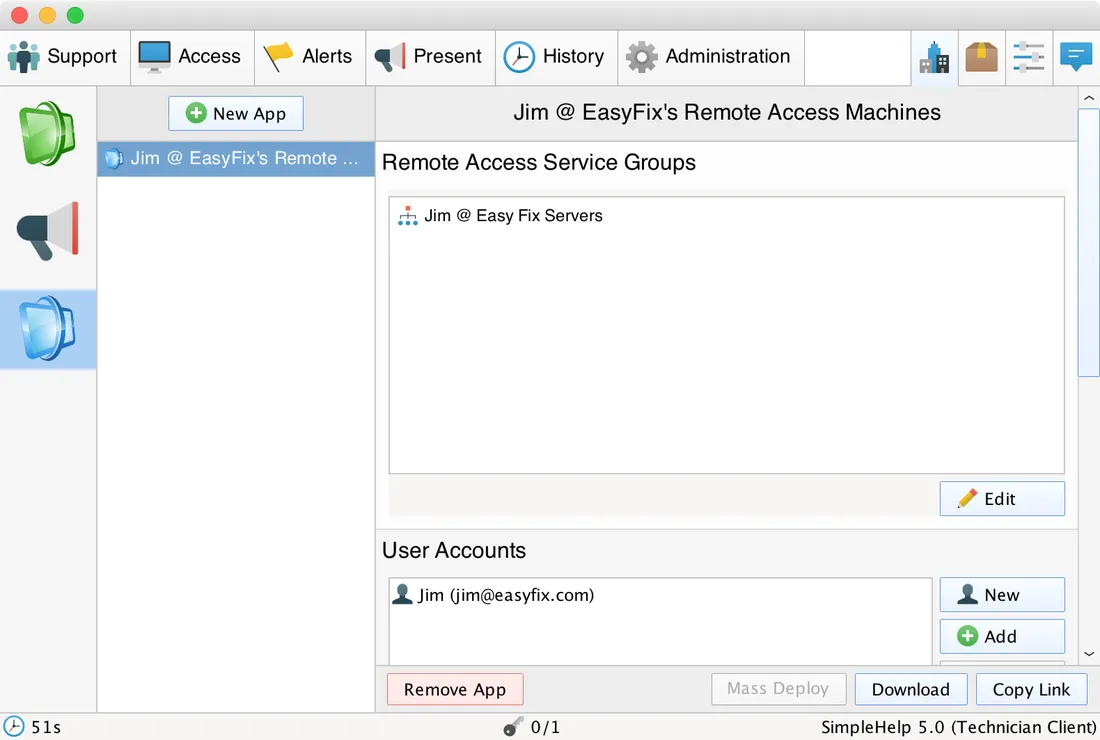Select the Jim (jim@easyfix.com) user account

[x=494, y=593]
